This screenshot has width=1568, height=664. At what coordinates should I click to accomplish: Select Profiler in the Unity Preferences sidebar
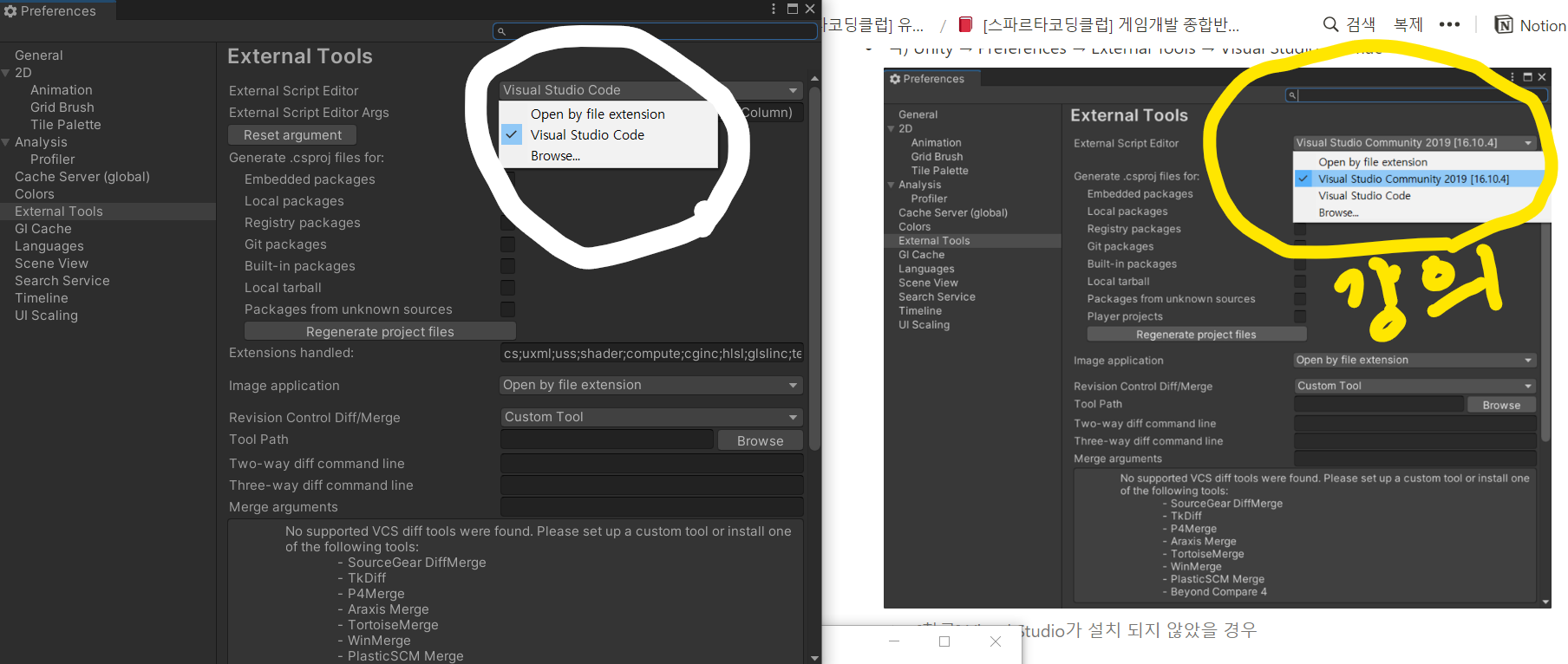point(53,159)
